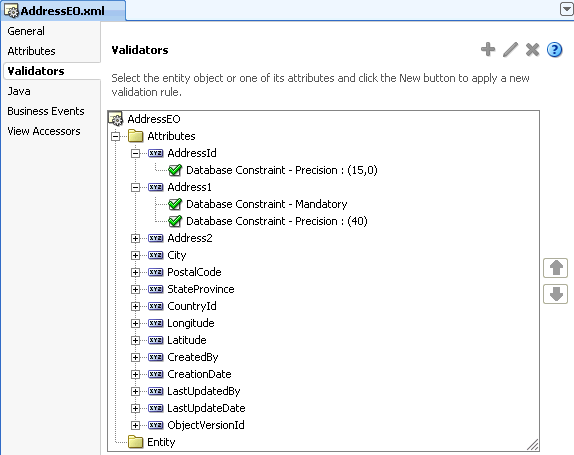Select the AddressEO root node

[x=154, y=119]
